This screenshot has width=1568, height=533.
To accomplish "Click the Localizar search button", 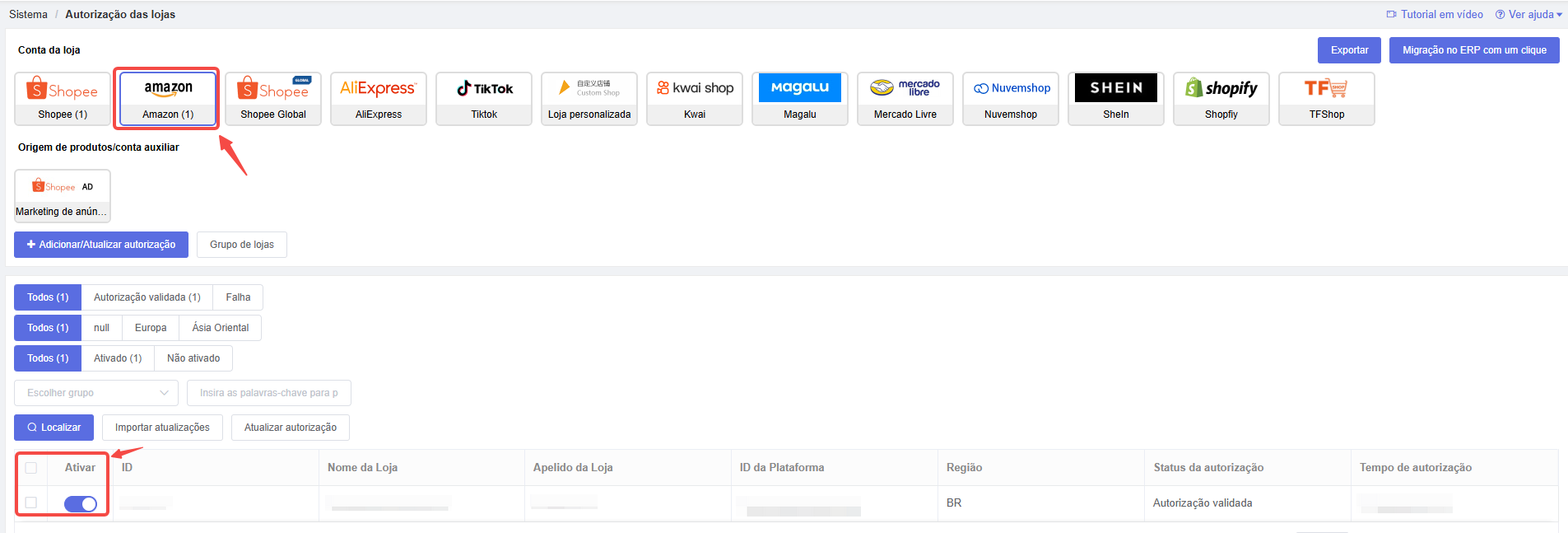I will (54, 428).
